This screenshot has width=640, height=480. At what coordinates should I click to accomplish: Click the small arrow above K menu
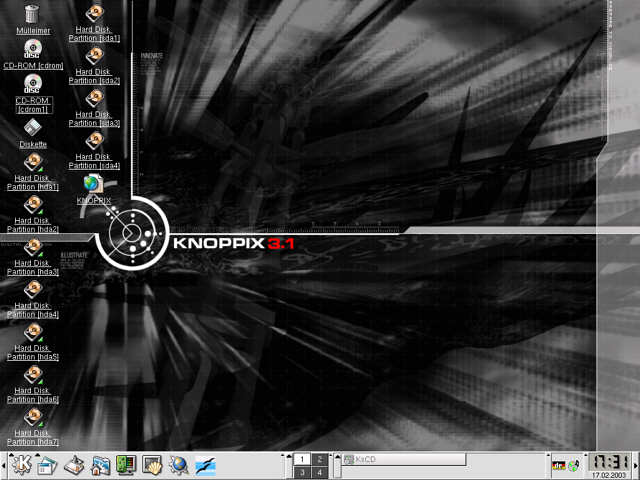(x=11, y=454)
